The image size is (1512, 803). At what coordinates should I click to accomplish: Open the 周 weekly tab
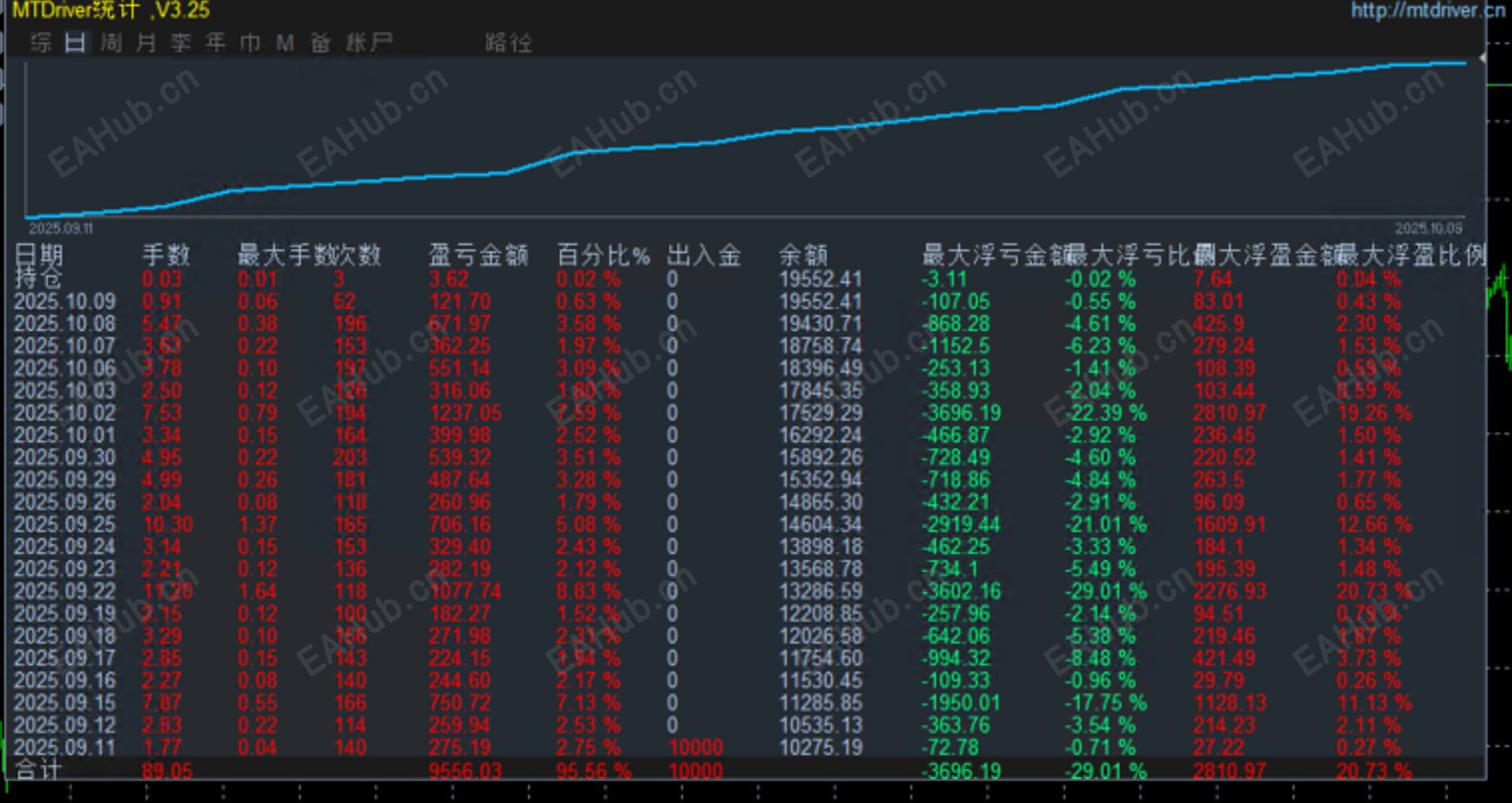tap(111, 42)
